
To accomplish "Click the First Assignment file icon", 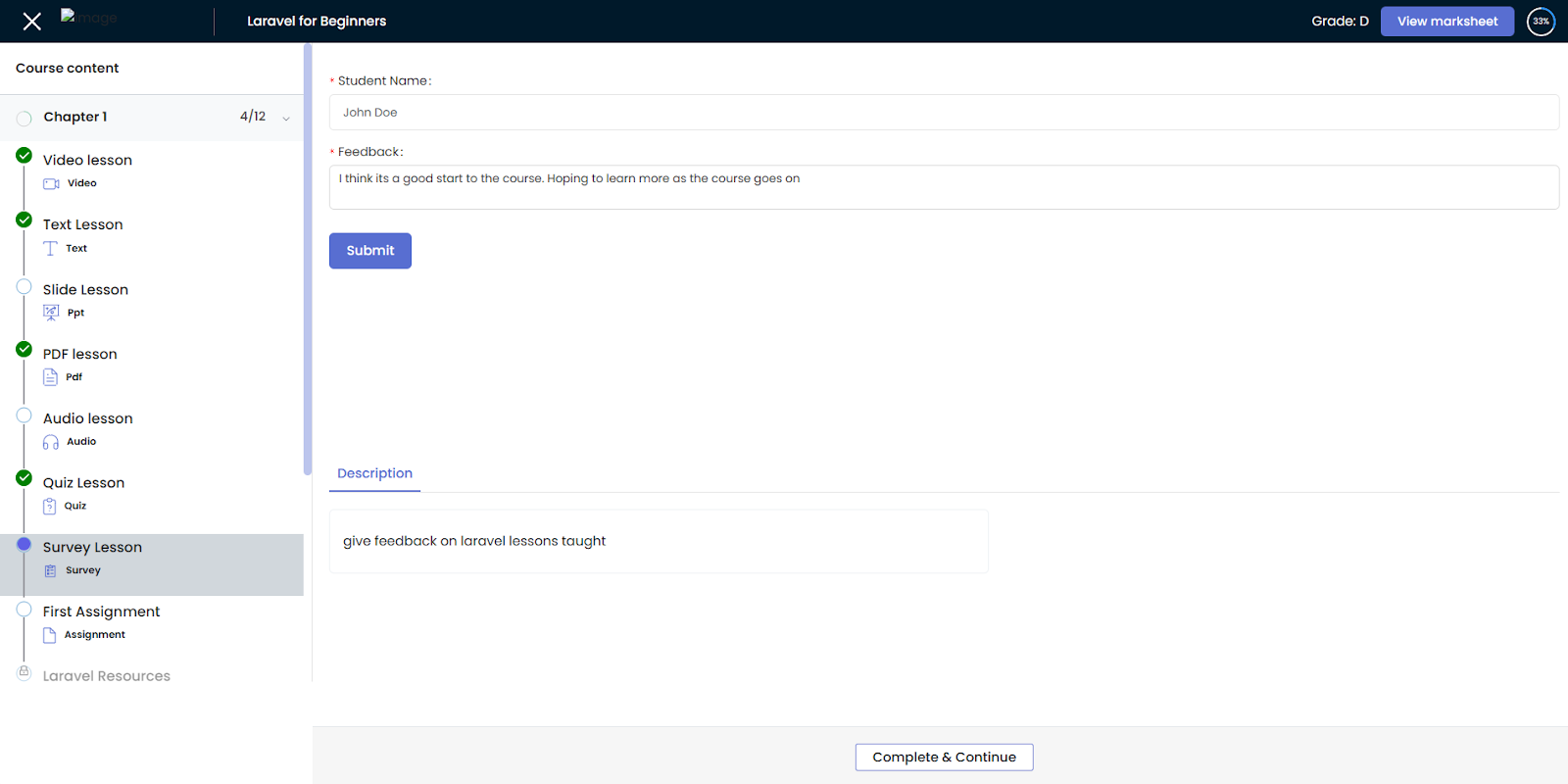I will tap(50, 635).
